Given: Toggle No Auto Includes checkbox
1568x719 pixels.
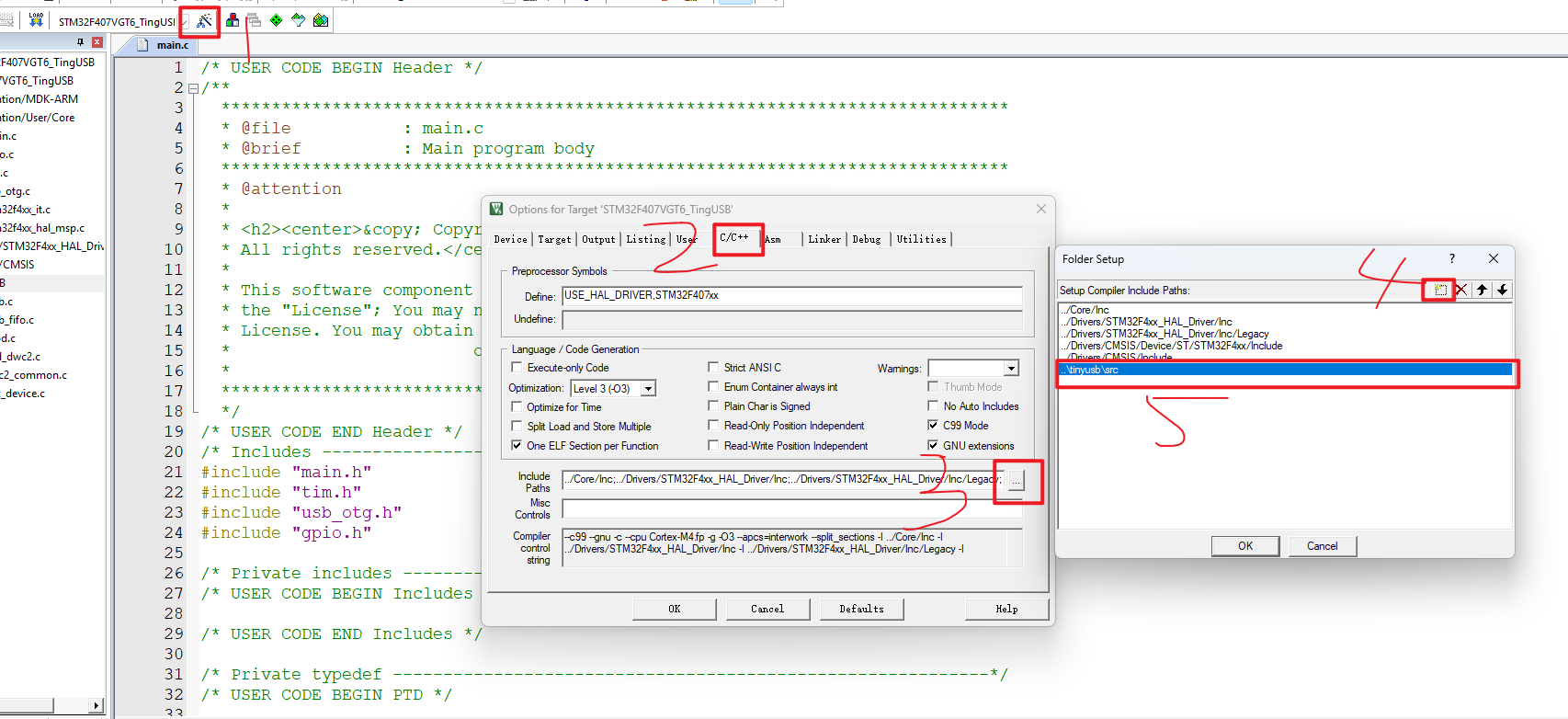Looking at the screenshot, I should [x=933, y=405].
